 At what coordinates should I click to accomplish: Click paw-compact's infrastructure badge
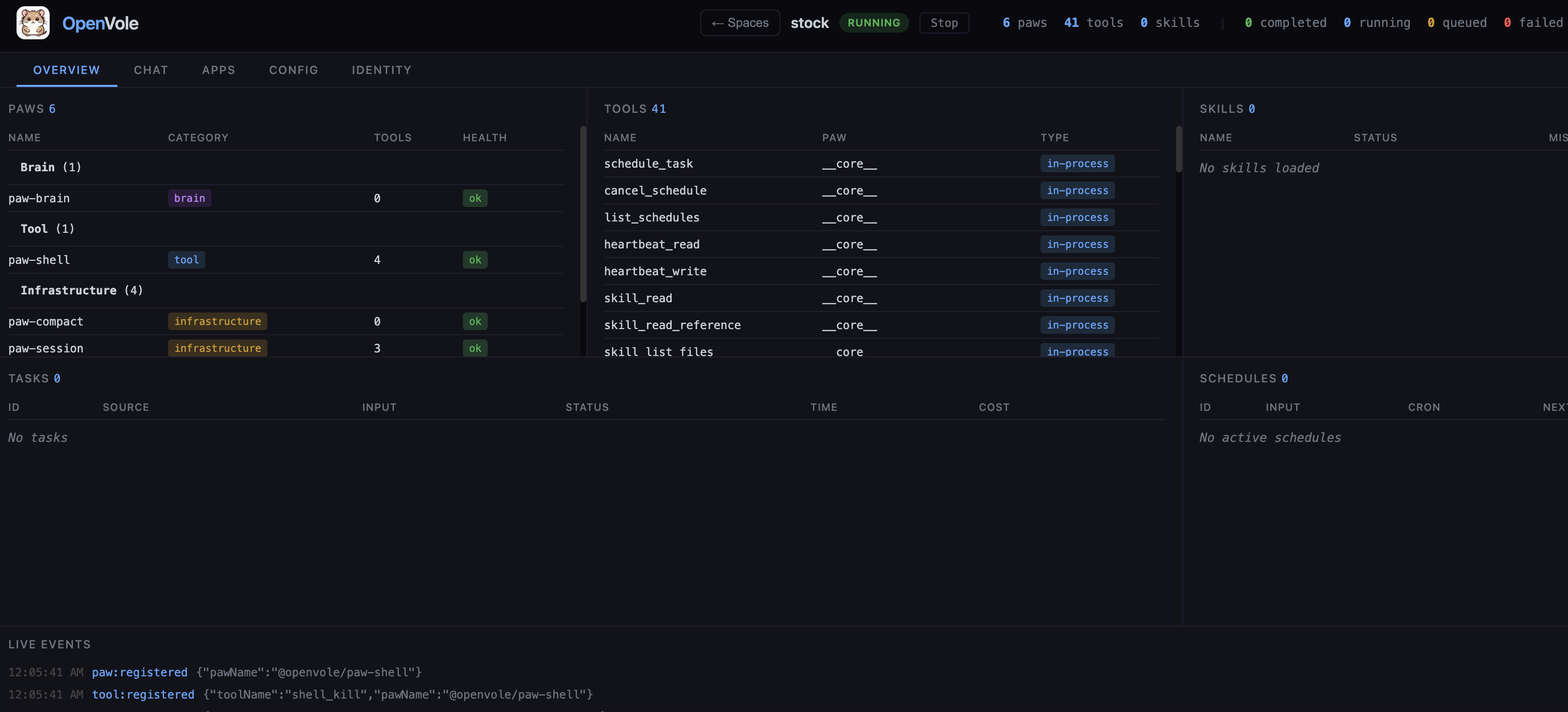coord(217,321)
